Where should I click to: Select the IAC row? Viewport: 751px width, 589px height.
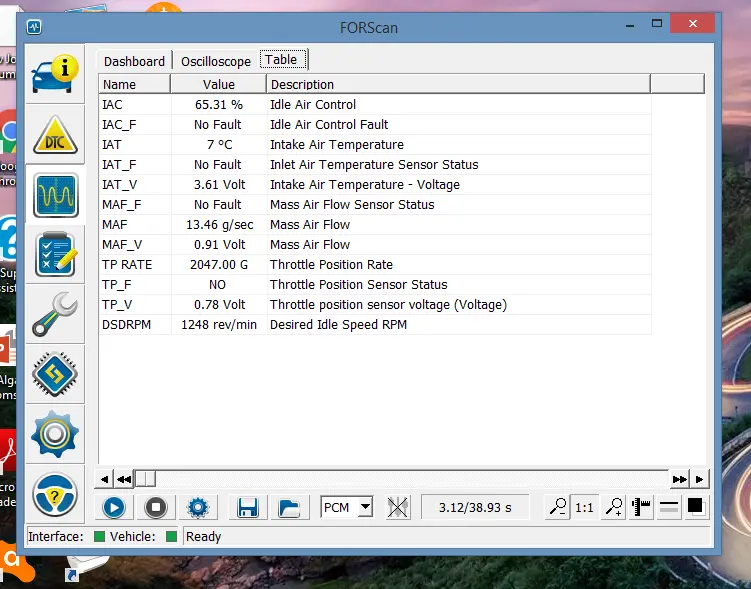pyautogui.click(x=375, y=104)
